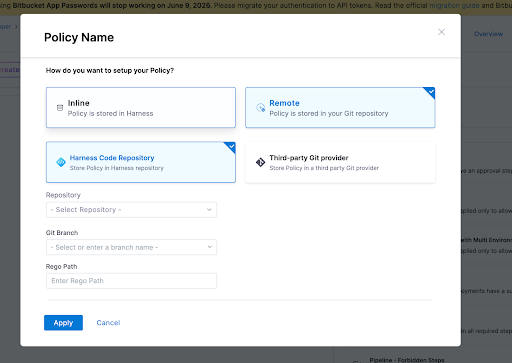The image size is (512, 363).
Task: Click the Policy Name heading text
Action: point(79,37)
